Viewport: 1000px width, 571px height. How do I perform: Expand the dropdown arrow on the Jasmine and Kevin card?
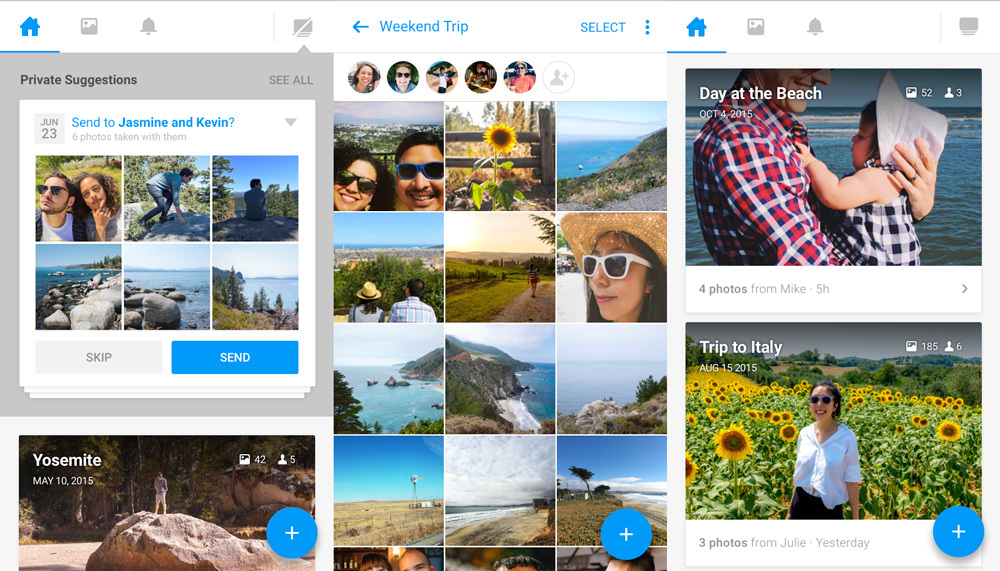(x=291, y=123)
